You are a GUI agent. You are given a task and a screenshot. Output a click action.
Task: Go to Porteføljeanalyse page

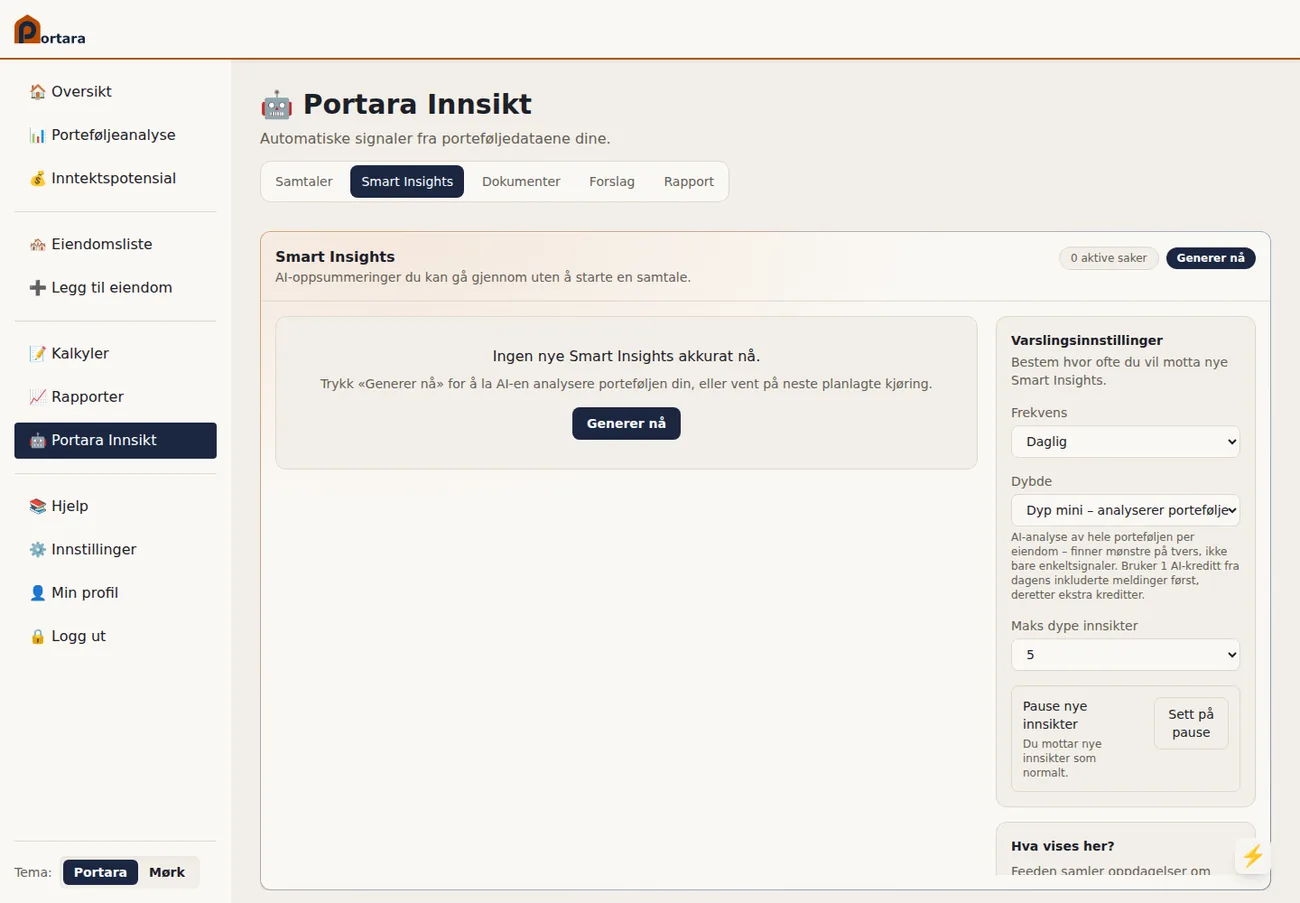[x=115, y=135]
